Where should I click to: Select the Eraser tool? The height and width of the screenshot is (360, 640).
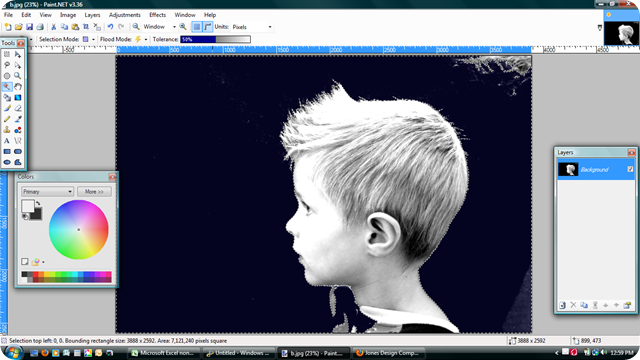[18, 108]
